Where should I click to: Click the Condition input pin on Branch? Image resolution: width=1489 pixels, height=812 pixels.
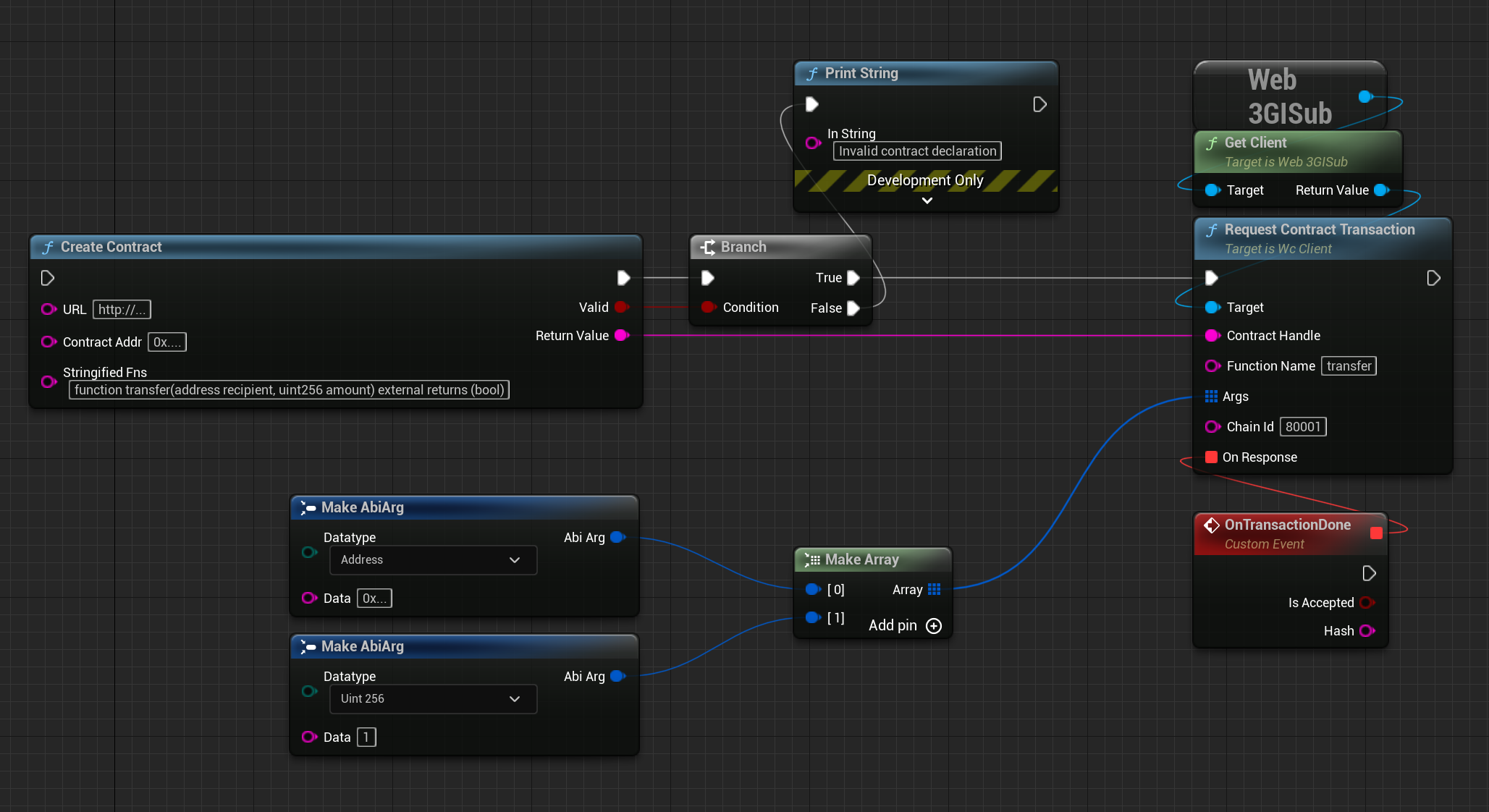(x=709, y=307)
